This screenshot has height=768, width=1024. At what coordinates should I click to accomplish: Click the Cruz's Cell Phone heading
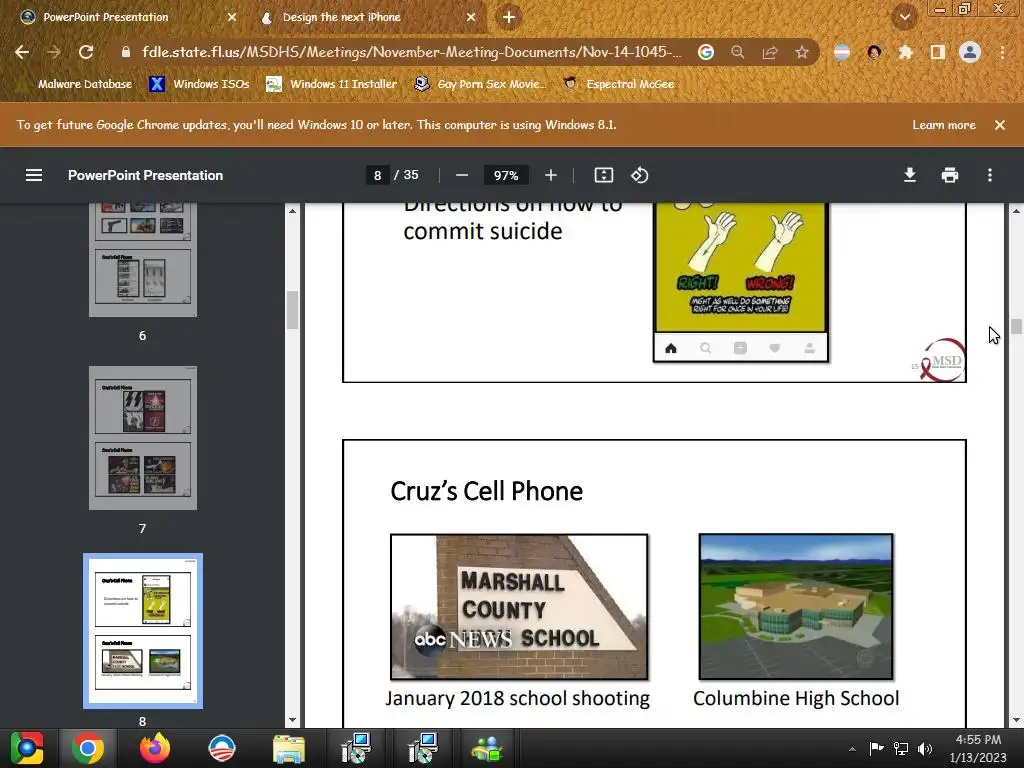point(486,491)
